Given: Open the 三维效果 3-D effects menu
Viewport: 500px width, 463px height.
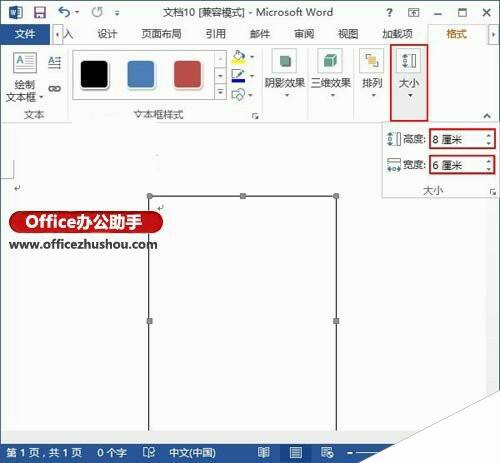Looking at the screenshot, I should pos(331,74).
